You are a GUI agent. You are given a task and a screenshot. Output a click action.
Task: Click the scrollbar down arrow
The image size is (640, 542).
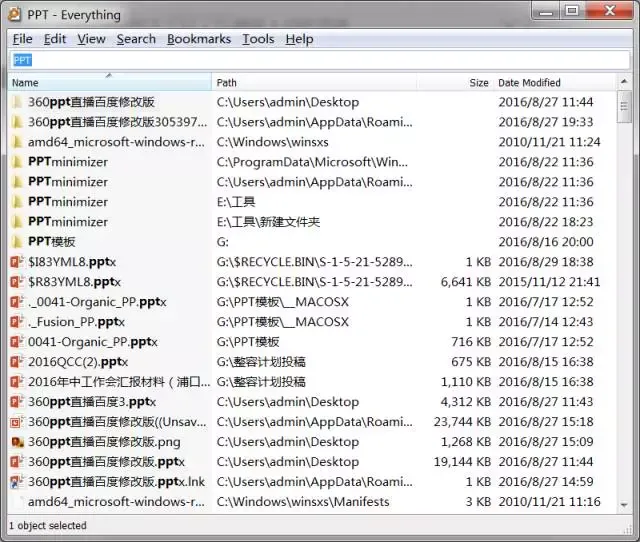pos(624,505)
